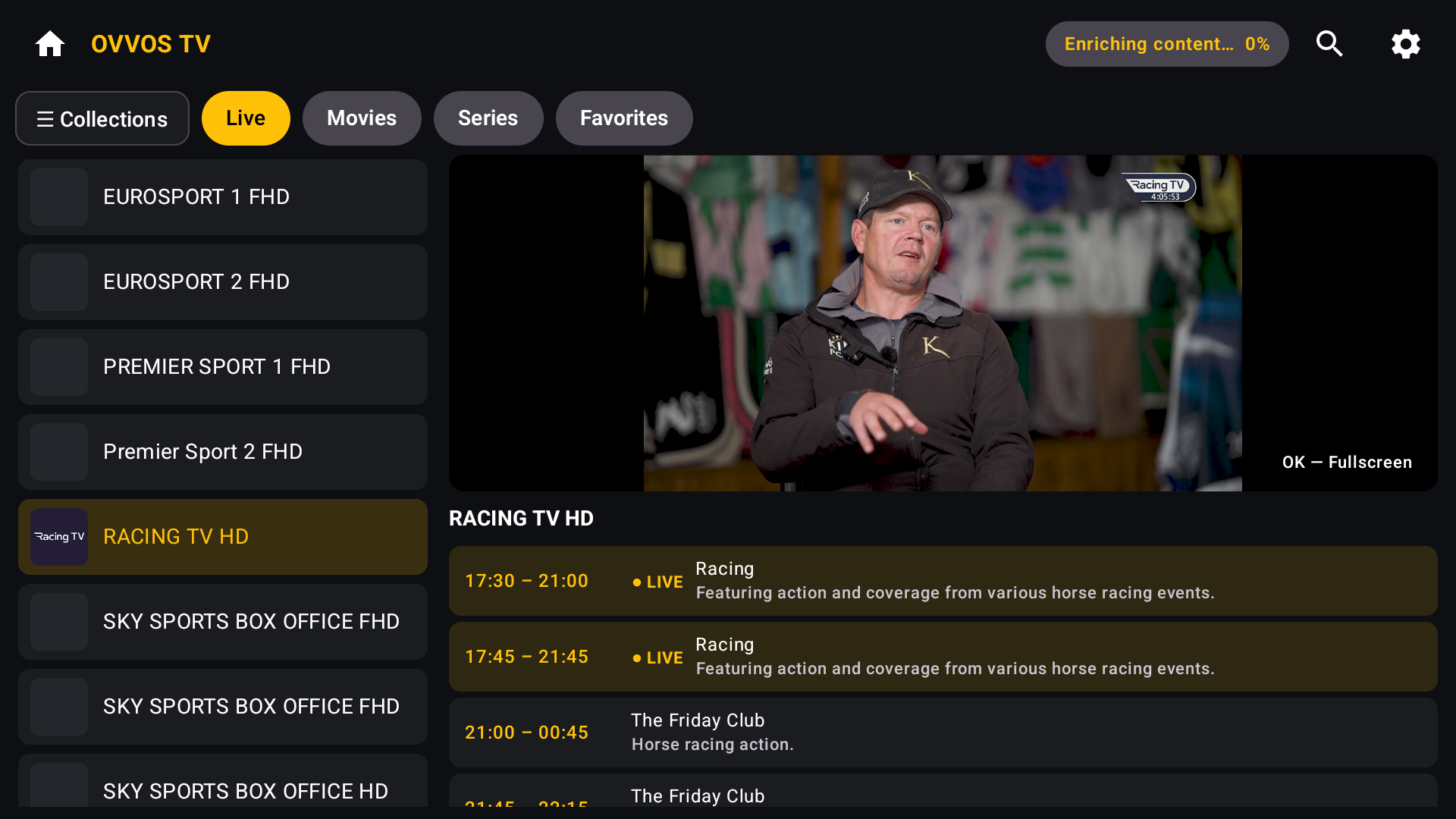Open the 21:00 – 00:45 Friday Club programme
This screenshot has height=819, width=1456.
coord(943,733)
